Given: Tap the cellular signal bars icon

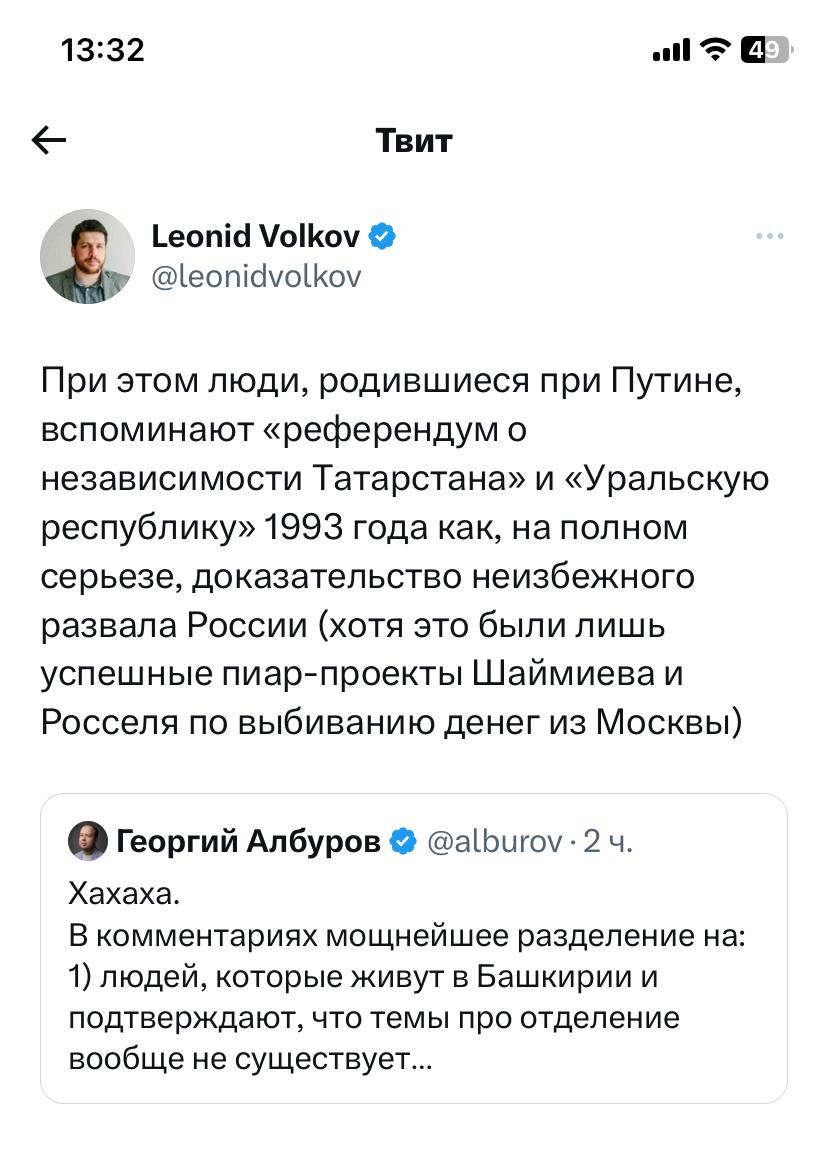Looking at the screenshot, I should pyautogui.click(x=671, y=49).
